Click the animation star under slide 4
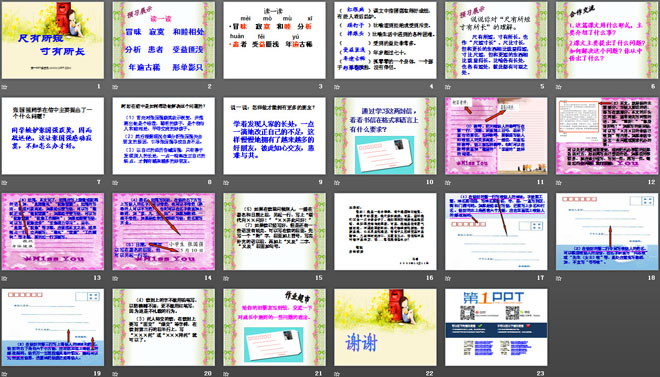This screenshot has width=660, height=377. (x=337, y=87)
